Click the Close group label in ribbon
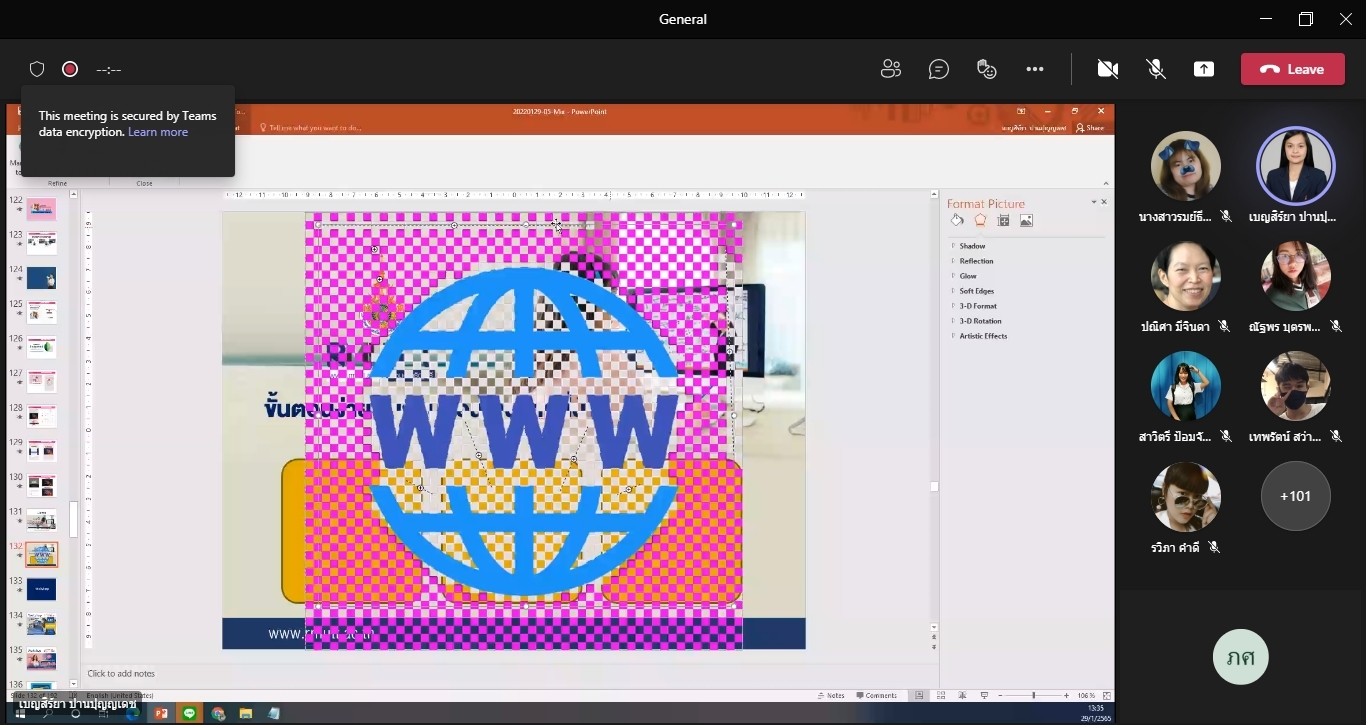 click(x=145, y=183)
